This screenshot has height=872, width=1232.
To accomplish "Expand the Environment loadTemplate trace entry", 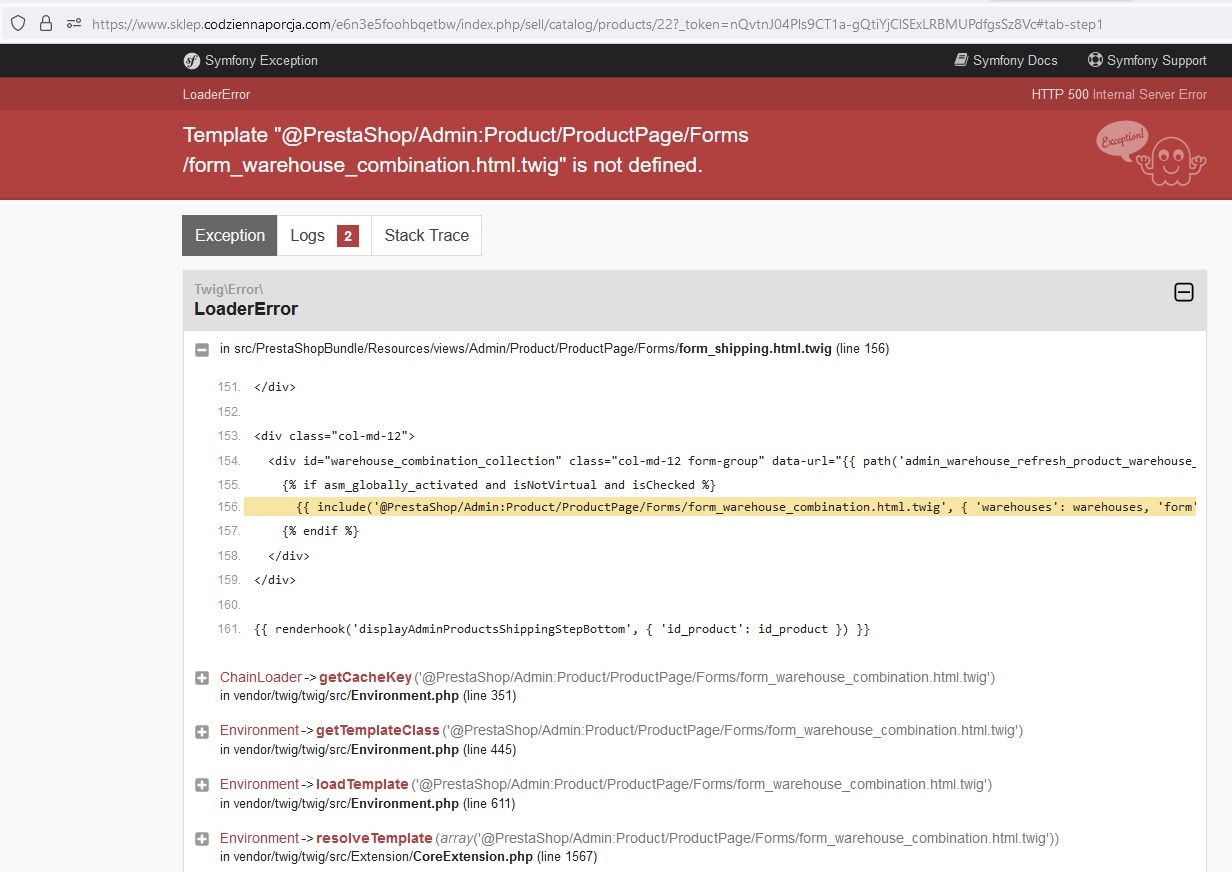I will click(201, 786).
